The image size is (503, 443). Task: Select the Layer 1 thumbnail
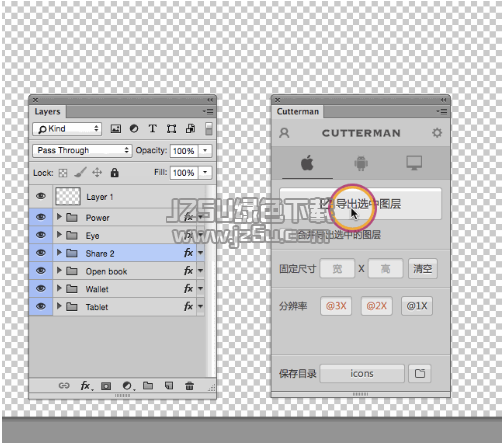(x=68, y=196)
